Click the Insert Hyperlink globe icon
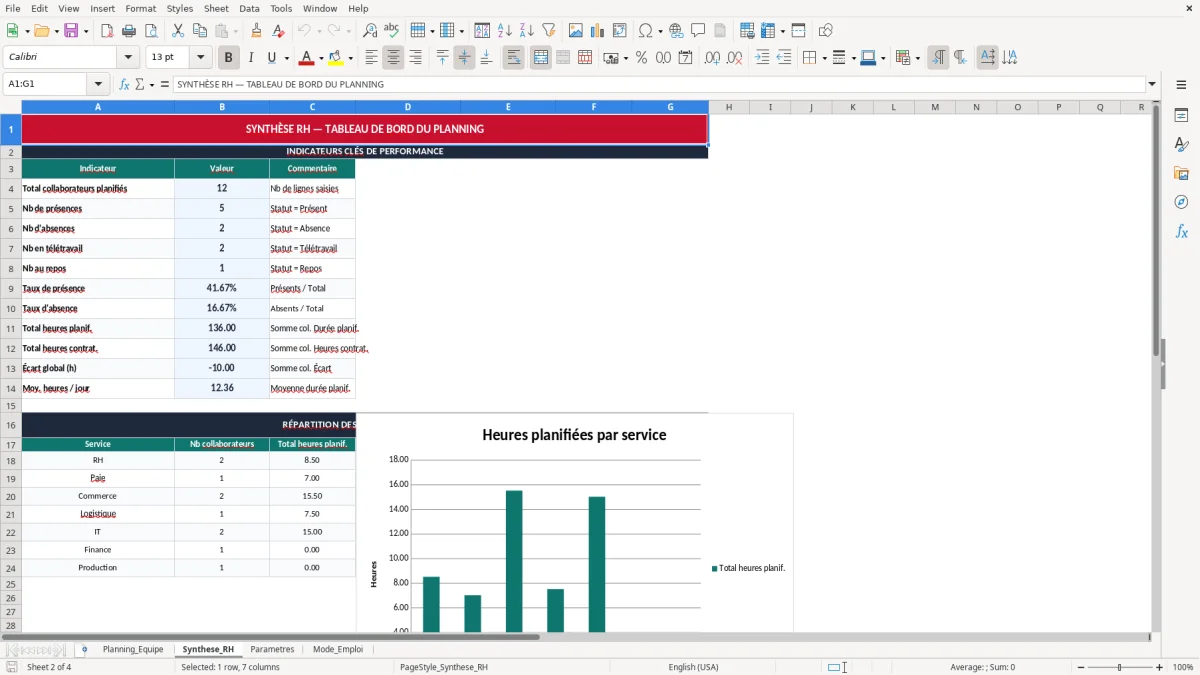This screenshot has width=1200, height=675. (676, 31)
